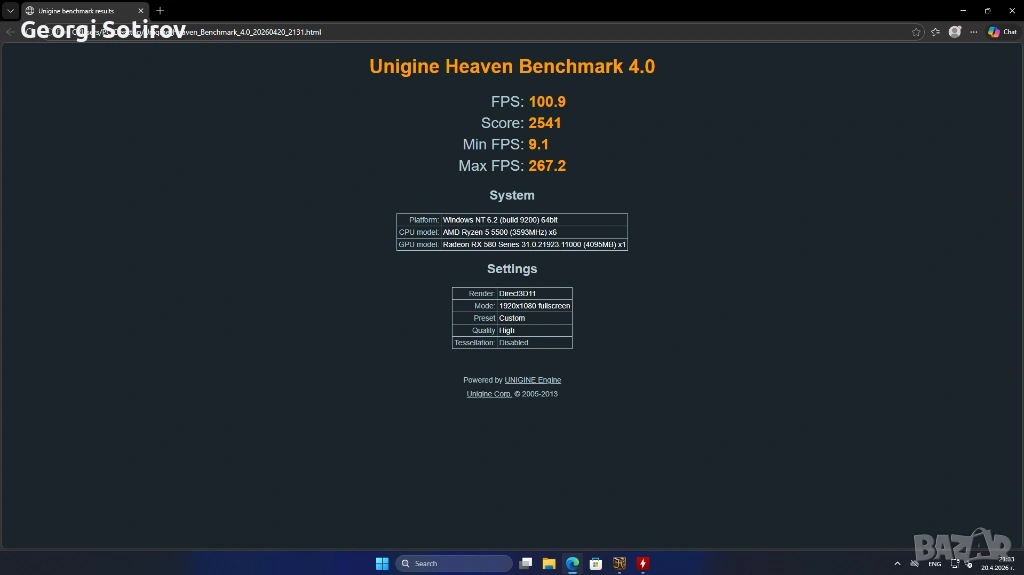
Task: Show hidden system tray icons chevron
Action: [x=897, y=564]
